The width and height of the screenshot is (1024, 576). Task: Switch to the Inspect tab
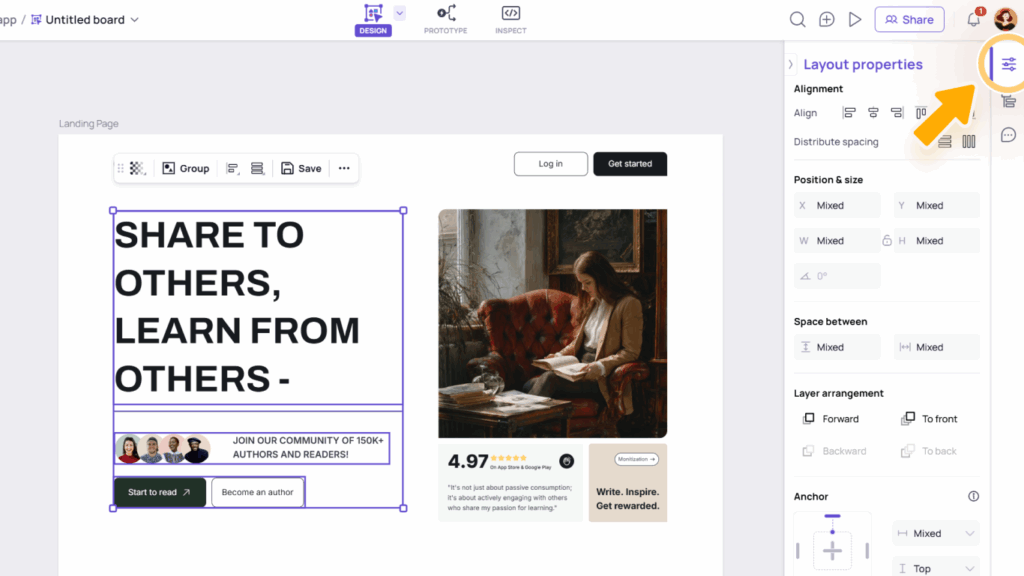pyautogui.click(x=510, y=19)
